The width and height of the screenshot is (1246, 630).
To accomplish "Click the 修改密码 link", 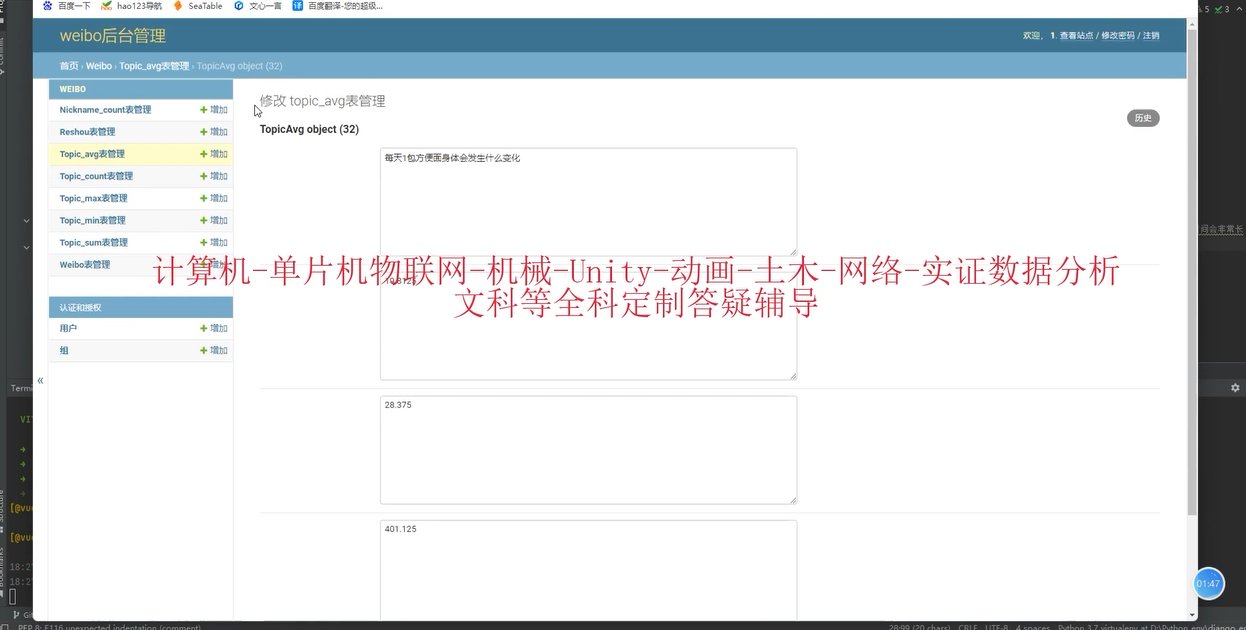I will (x=1118, y=36).
